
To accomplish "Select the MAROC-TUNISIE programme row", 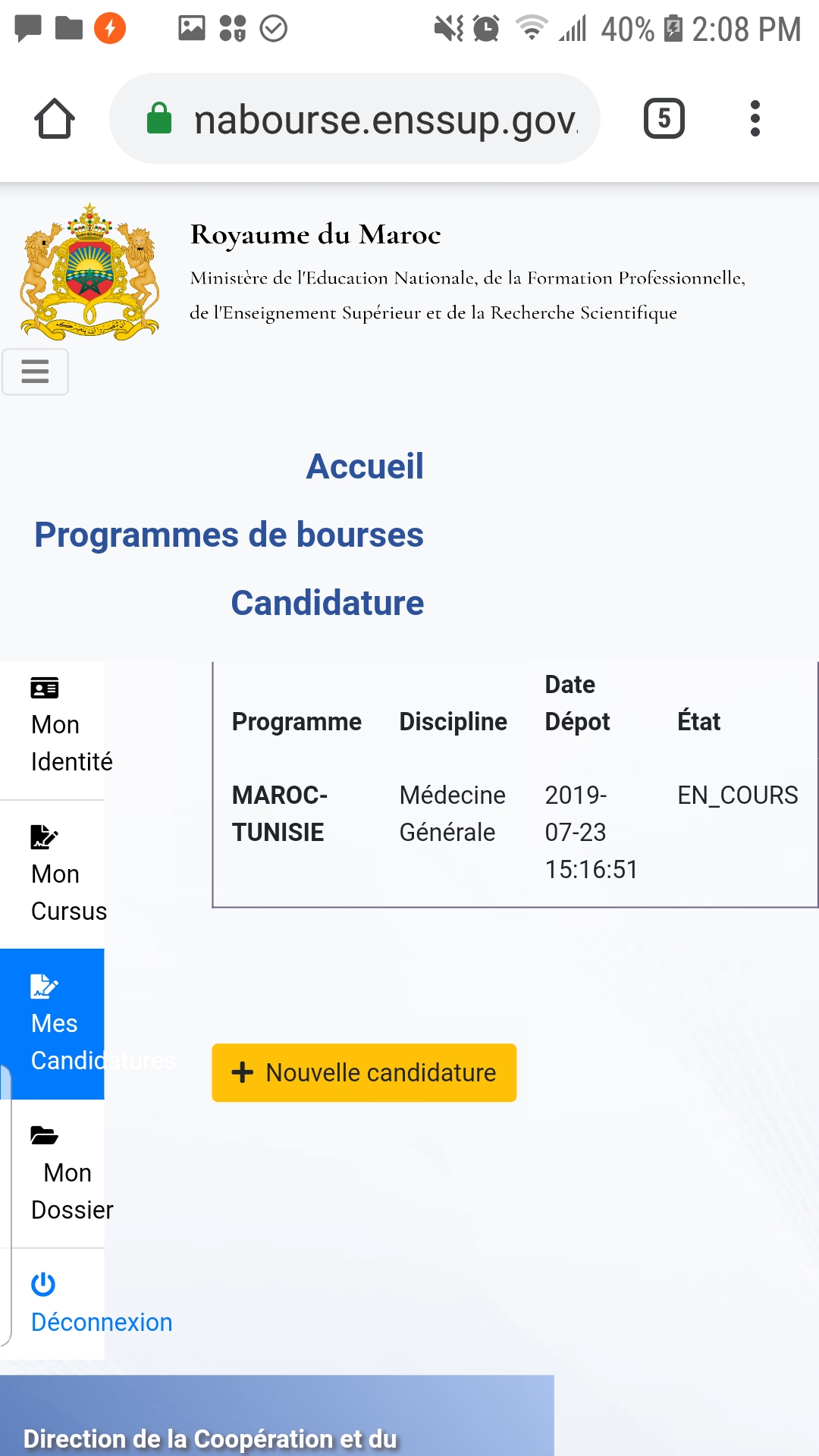I will tap(280, 814).
